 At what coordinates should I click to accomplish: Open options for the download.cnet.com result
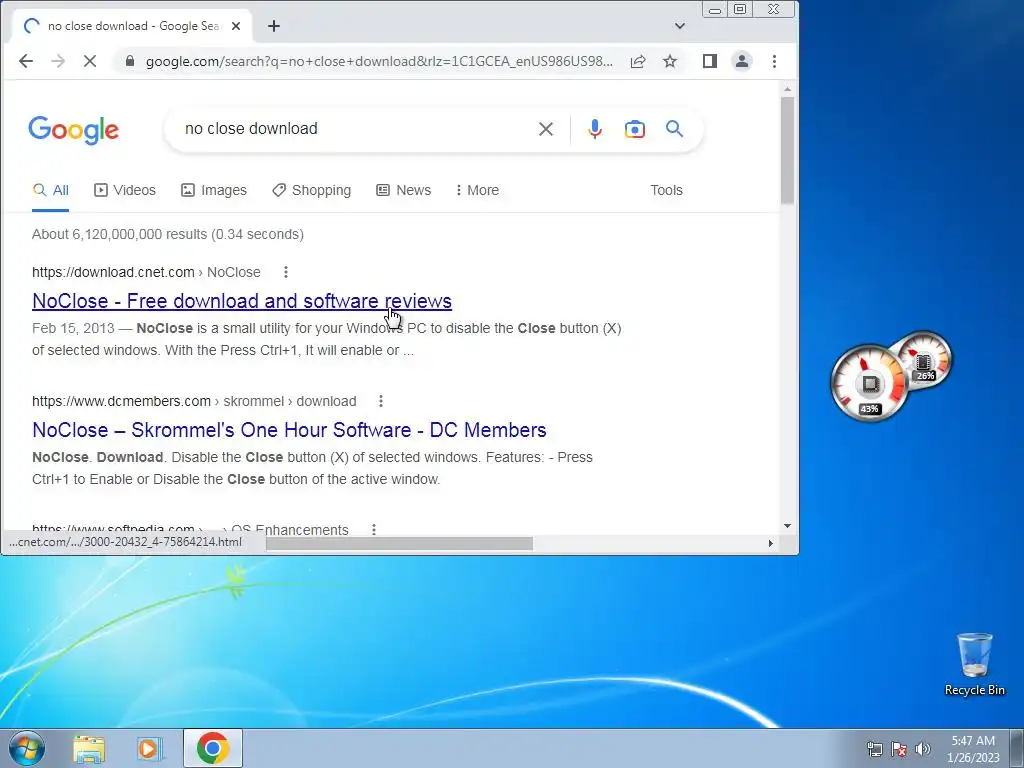(x=285, y=272)
